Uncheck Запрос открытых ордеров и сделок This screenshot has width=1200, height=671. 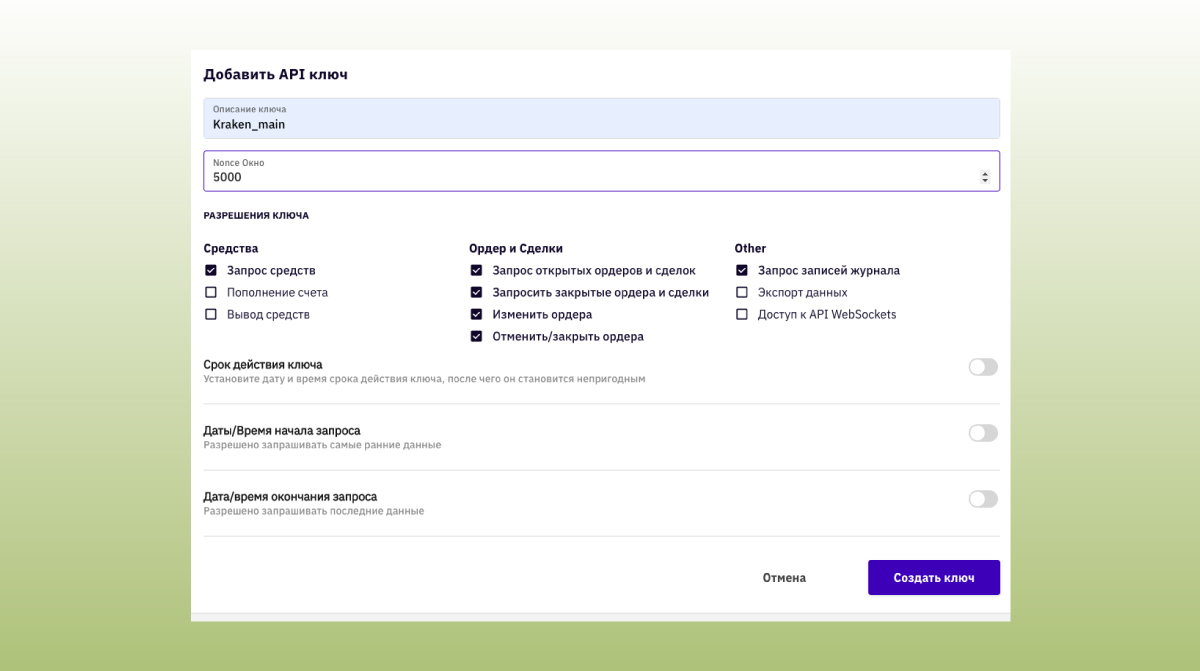click(477, 270)
